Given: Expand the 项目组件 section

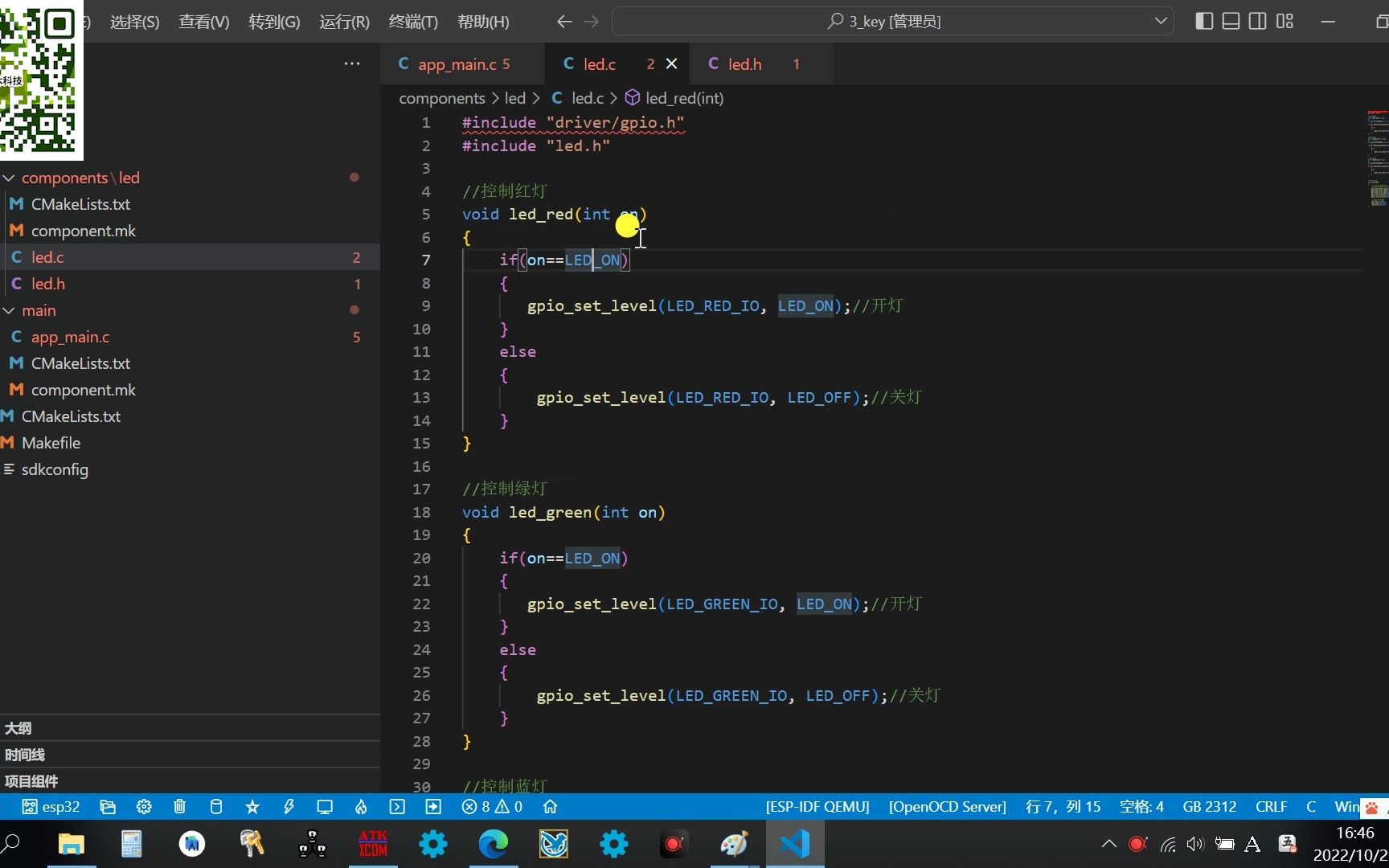Looking at the screenshot, I should pyautogui.click(x=190, y=781).
